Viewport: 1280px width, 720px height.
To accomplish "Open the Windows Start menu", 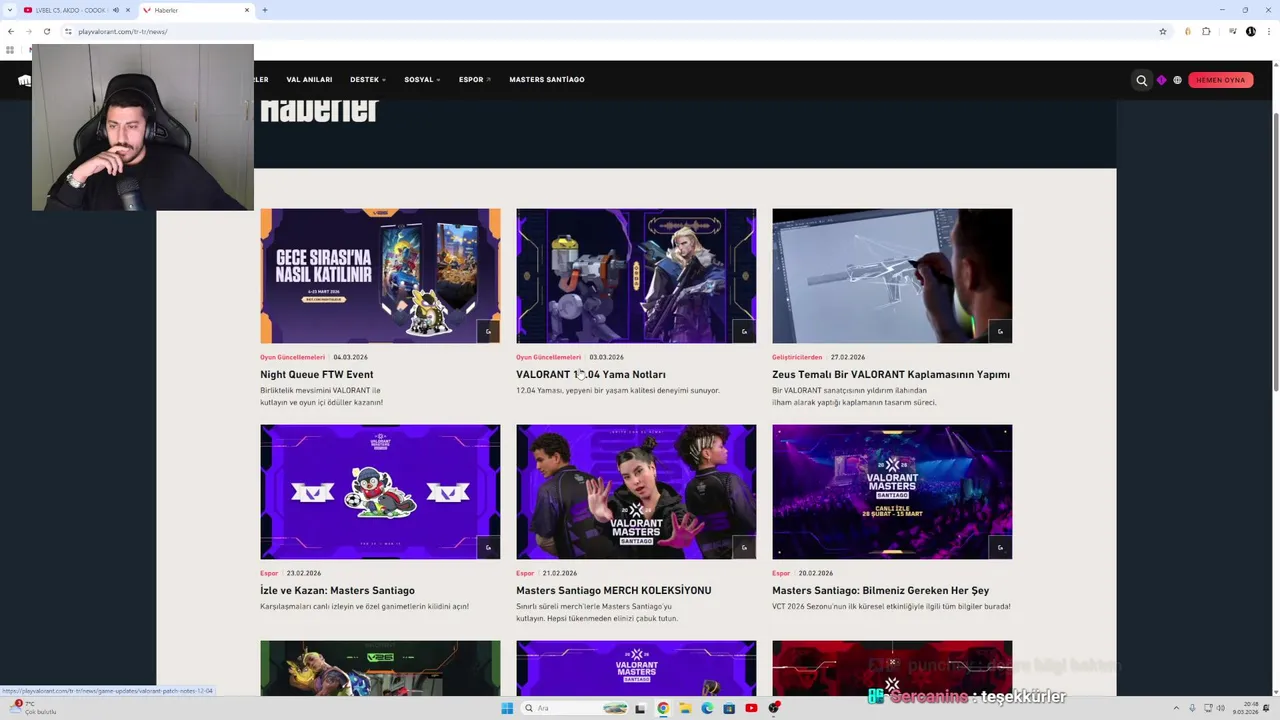I will point(507,708).
